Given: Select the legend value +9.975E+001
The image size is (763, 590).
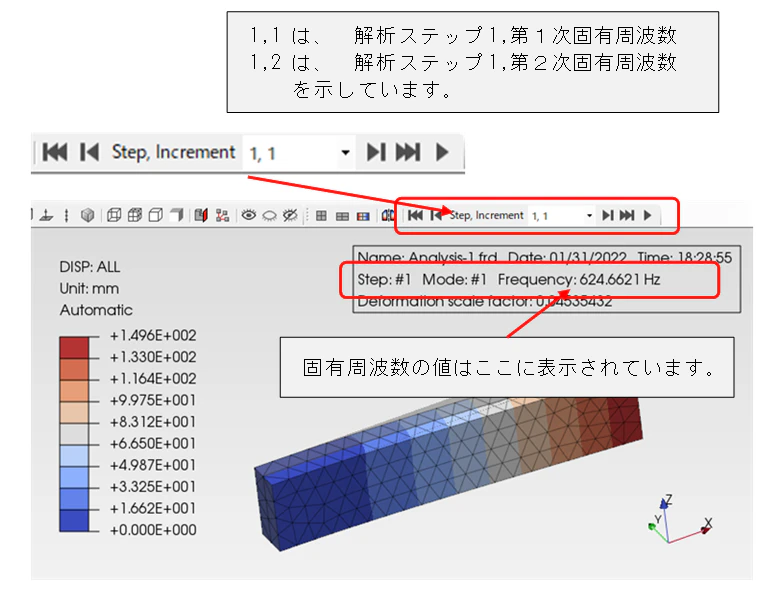Looking at the screenshot, I should (x=153, y=400).
